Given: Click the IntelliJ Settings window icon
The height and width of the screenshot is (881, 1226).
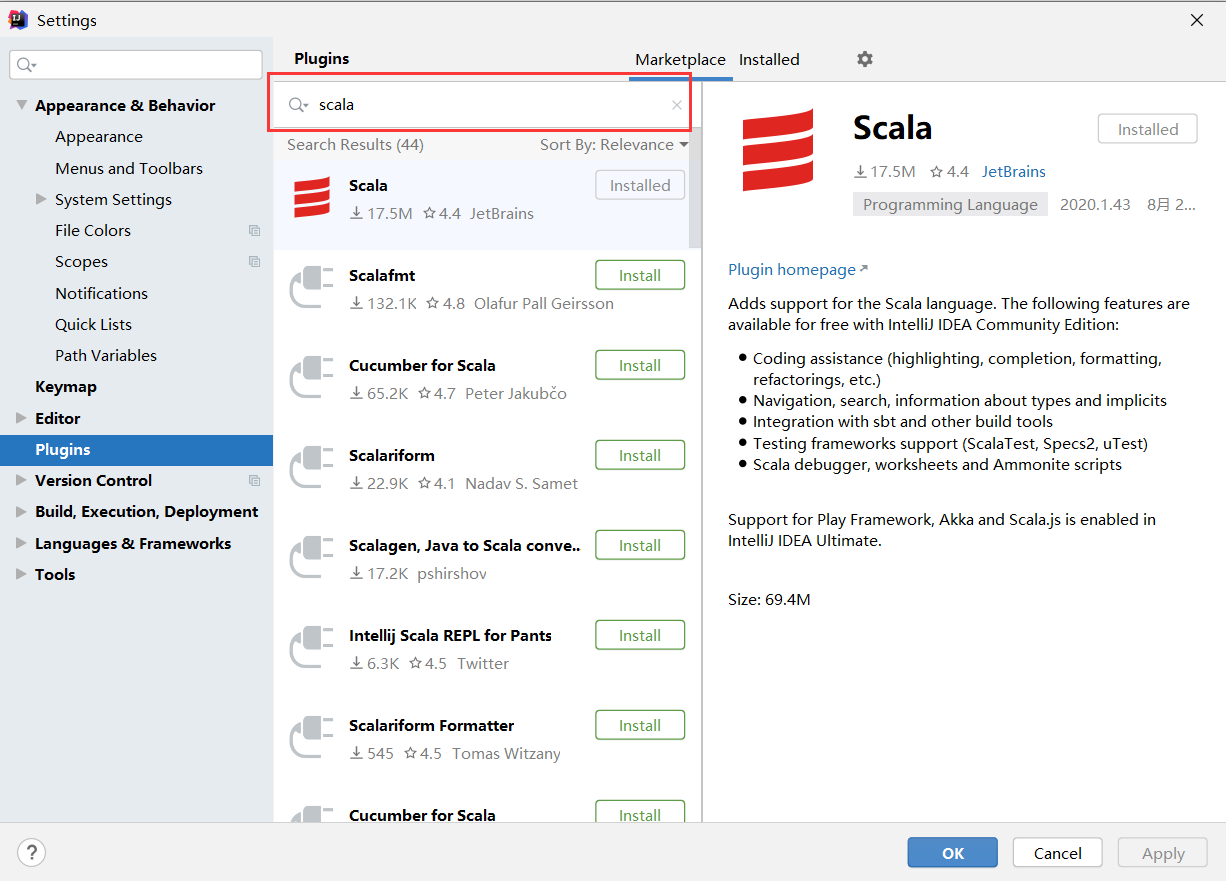Looking at the screenshot, I should pos(18,19).
